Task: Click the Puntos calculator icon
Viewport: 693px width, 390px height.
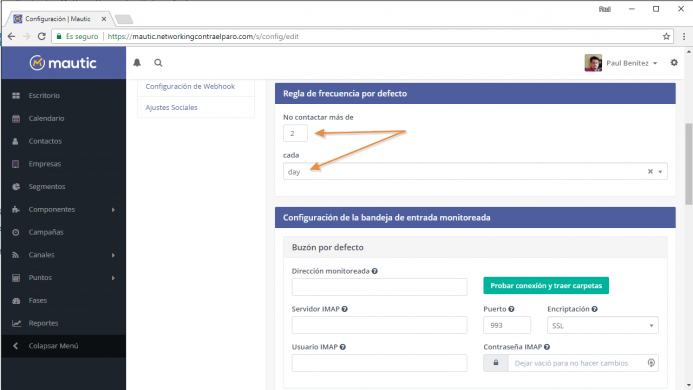Action: pyautogui.click(x=16, y=278)
